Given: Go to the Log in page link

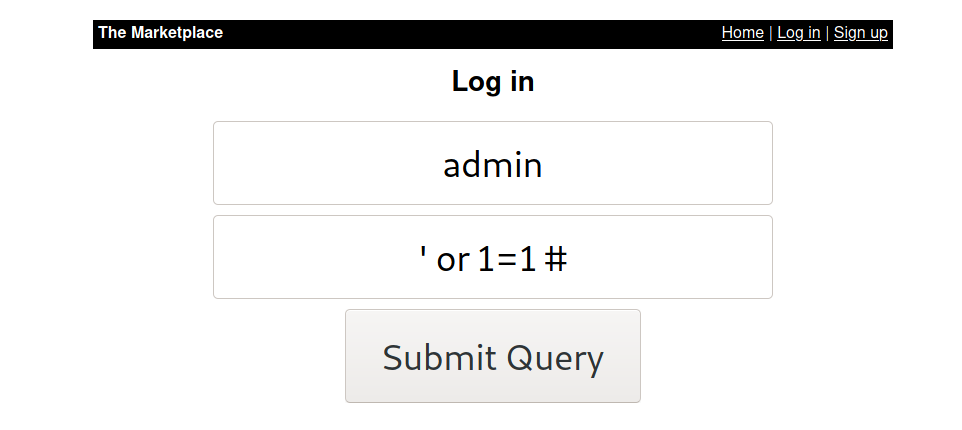Looking at the screenshot, I should tap(798, 33).
